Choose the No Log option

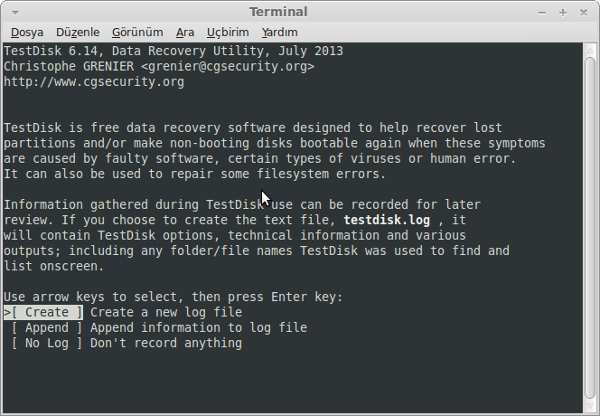coord(47,343)
